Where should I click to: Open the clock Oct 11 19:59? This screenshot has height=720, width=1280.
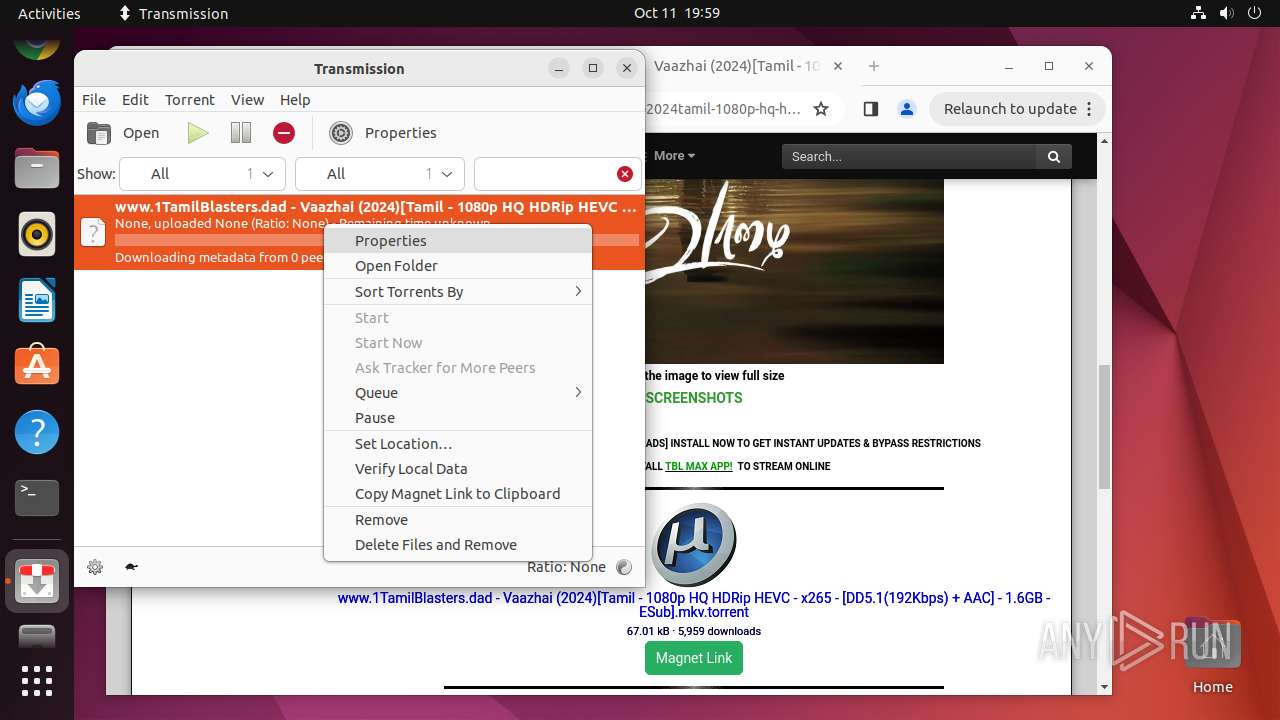coord(677,13)
